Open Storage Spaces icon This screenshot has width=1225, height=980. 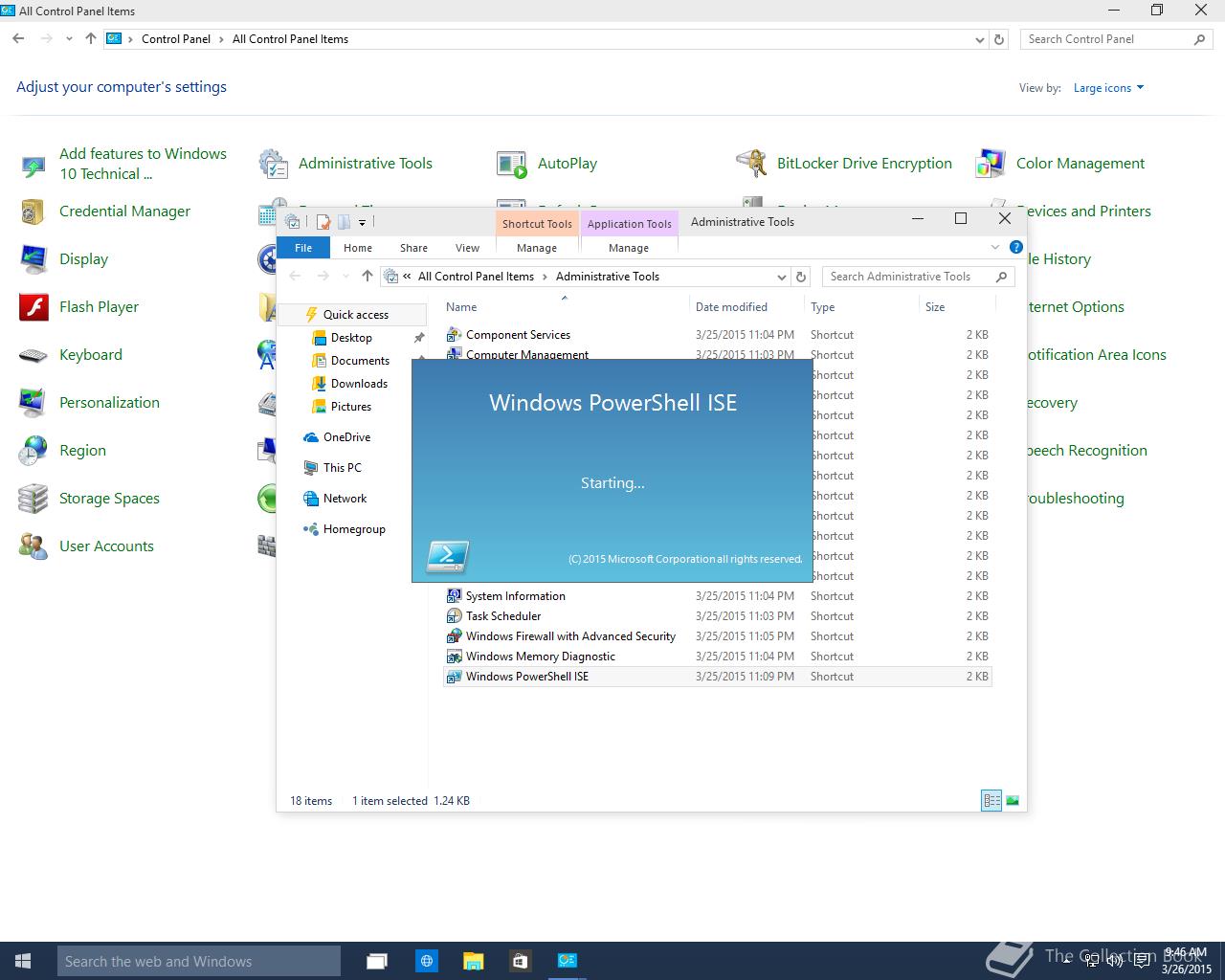pyautogui.click(x=33, y=499)
